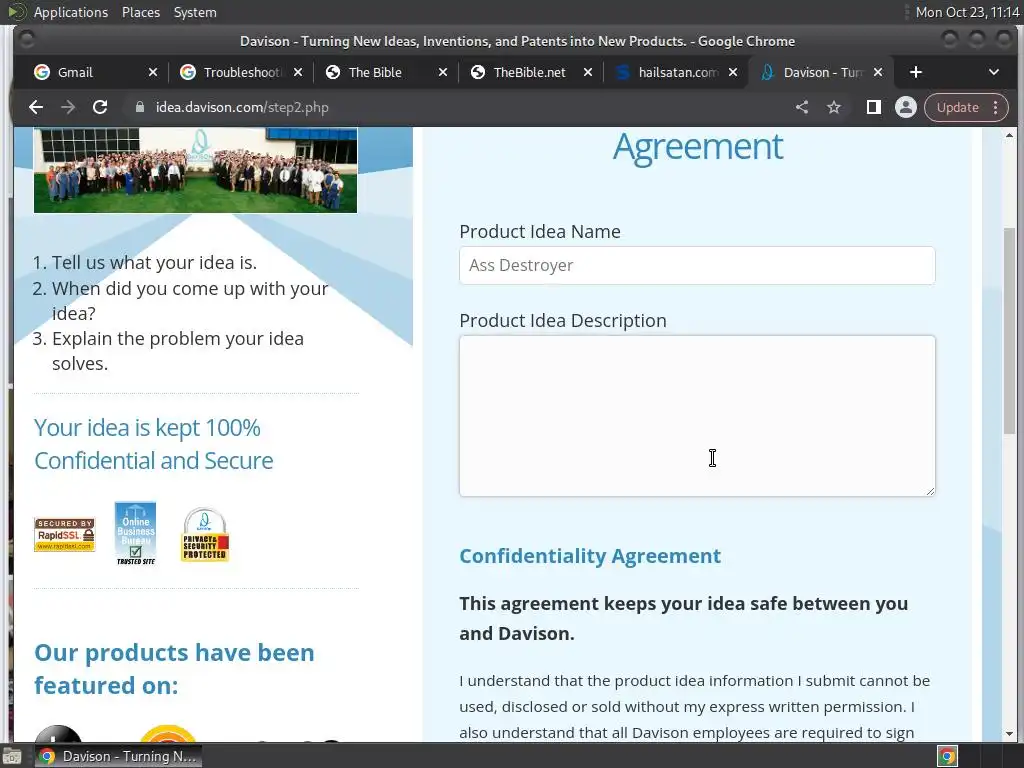Close the Davison tab
This screenshot has height=768, width=1024.
point(878,72)
